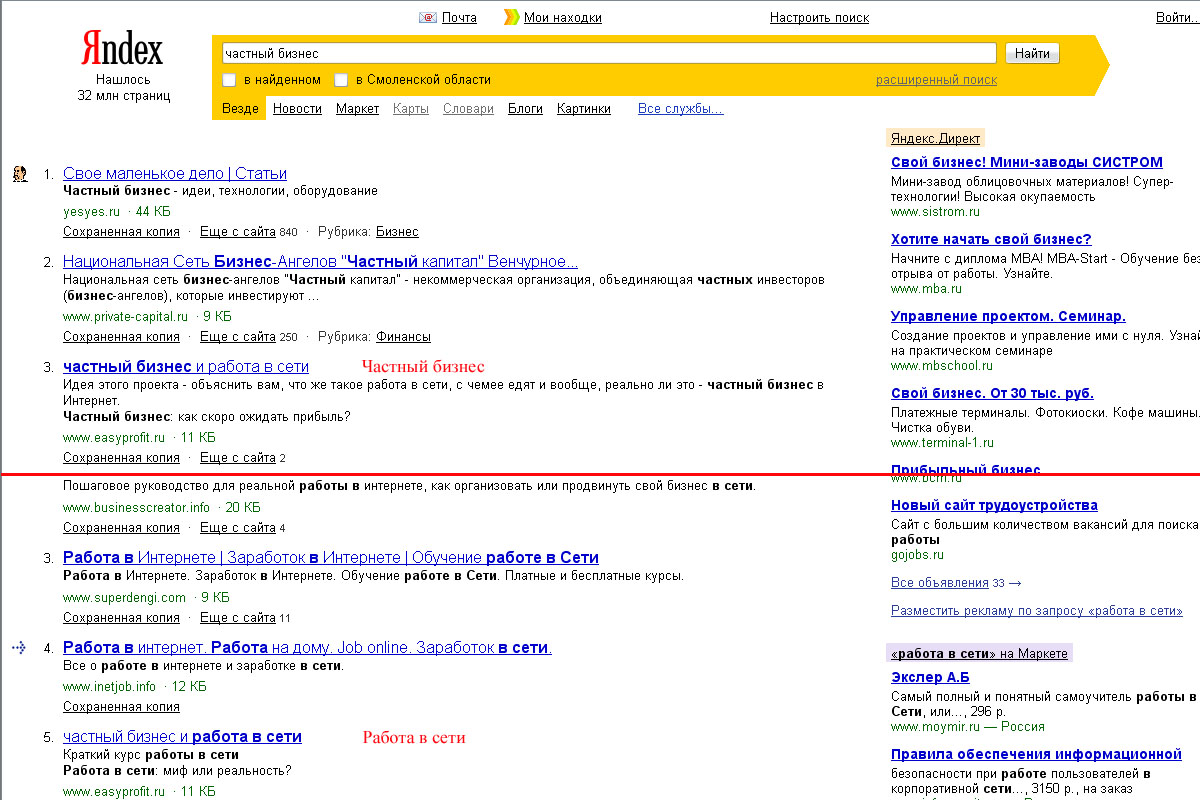Screen dimensions: 1200x800
Task: Open Все службы link
Action: tap(680, 108)
